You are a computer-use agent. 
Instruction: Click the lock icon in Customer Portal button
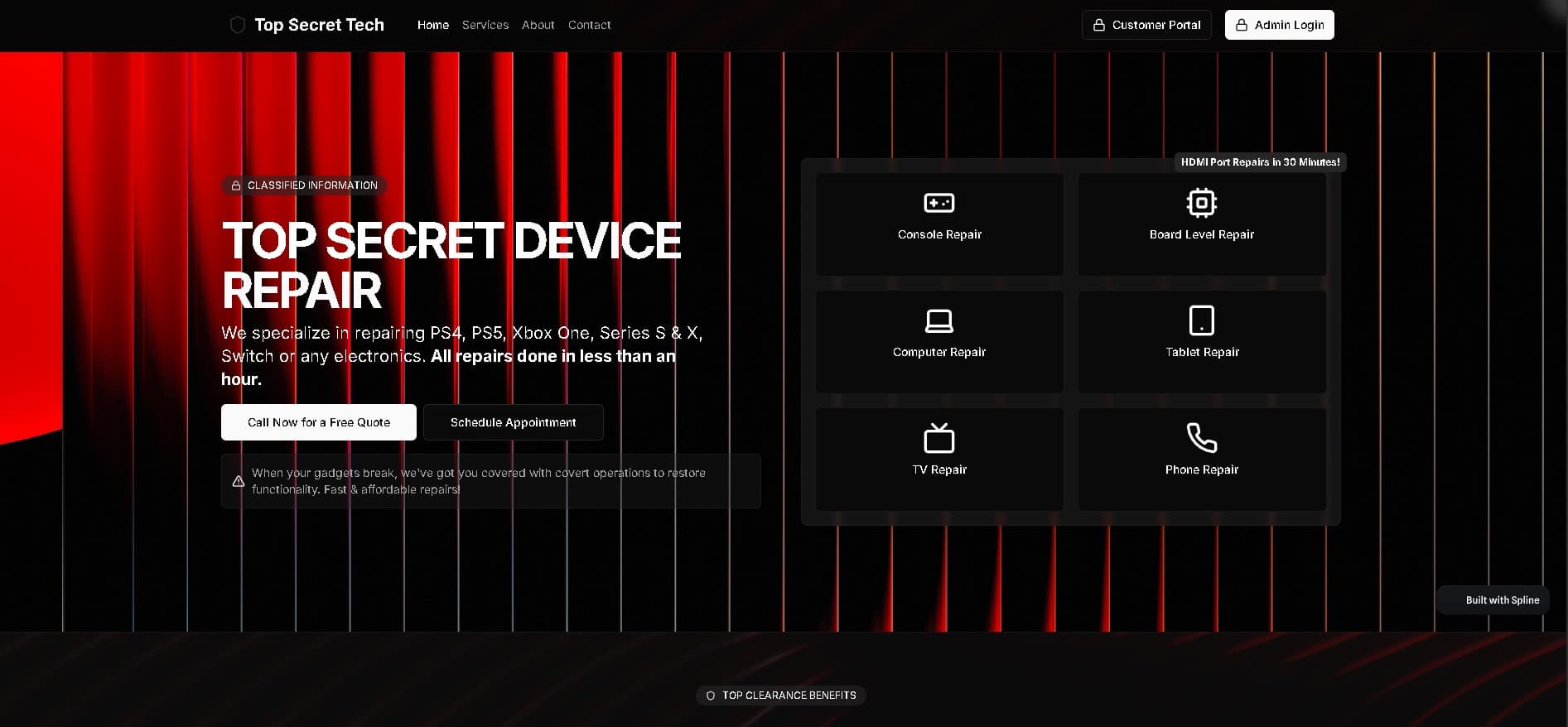click(1099, 25)
